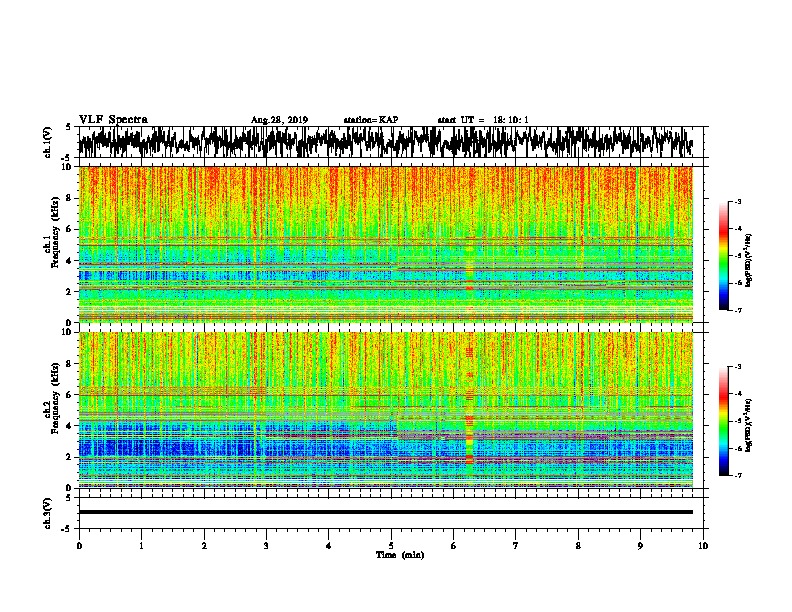Click time axis tick label "9"
The width and height of the screenshot is (792, 612).
coord(640,546)
